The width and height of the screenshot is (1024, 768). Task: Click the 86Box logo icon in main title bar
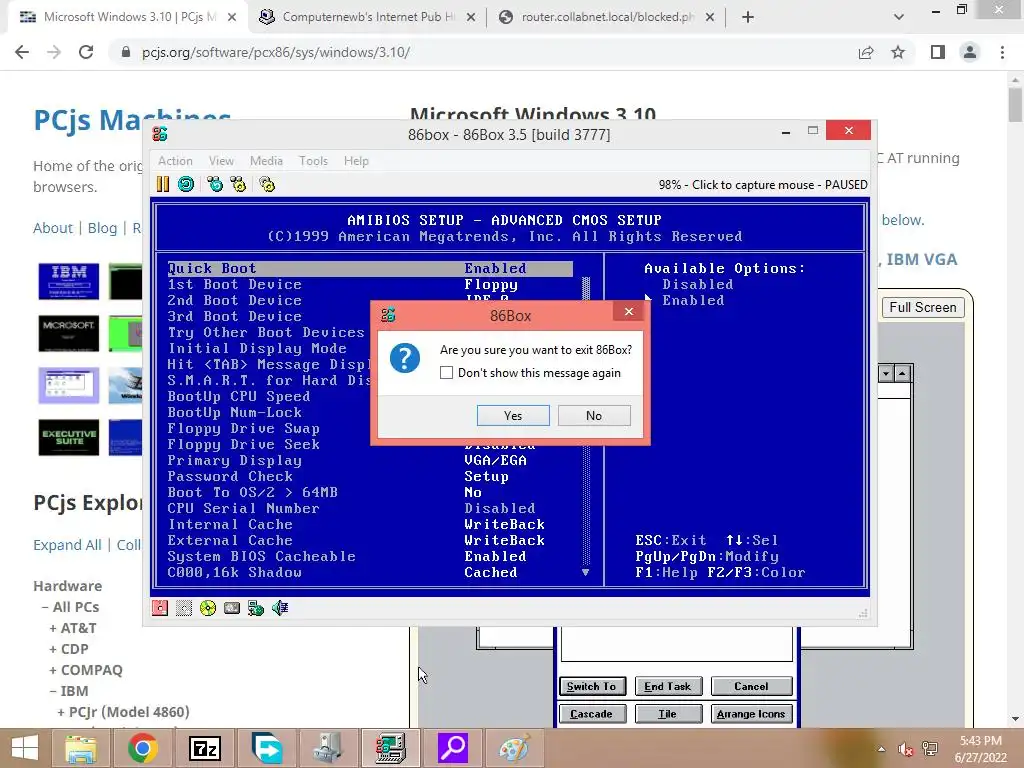pos(160,134)
